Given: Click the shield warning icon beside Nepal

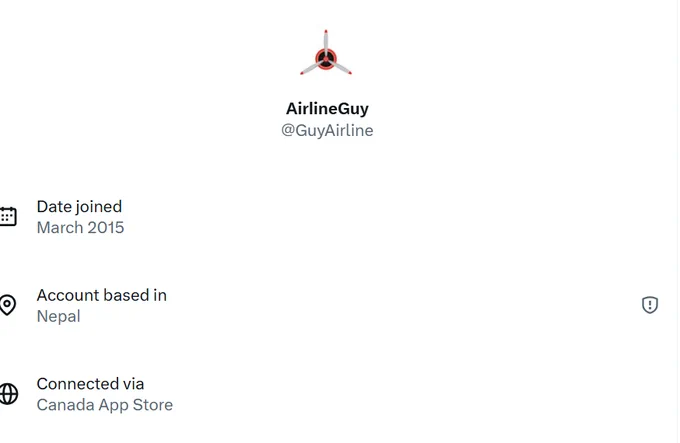Looking at the screenshot, I should click(650, 305).
